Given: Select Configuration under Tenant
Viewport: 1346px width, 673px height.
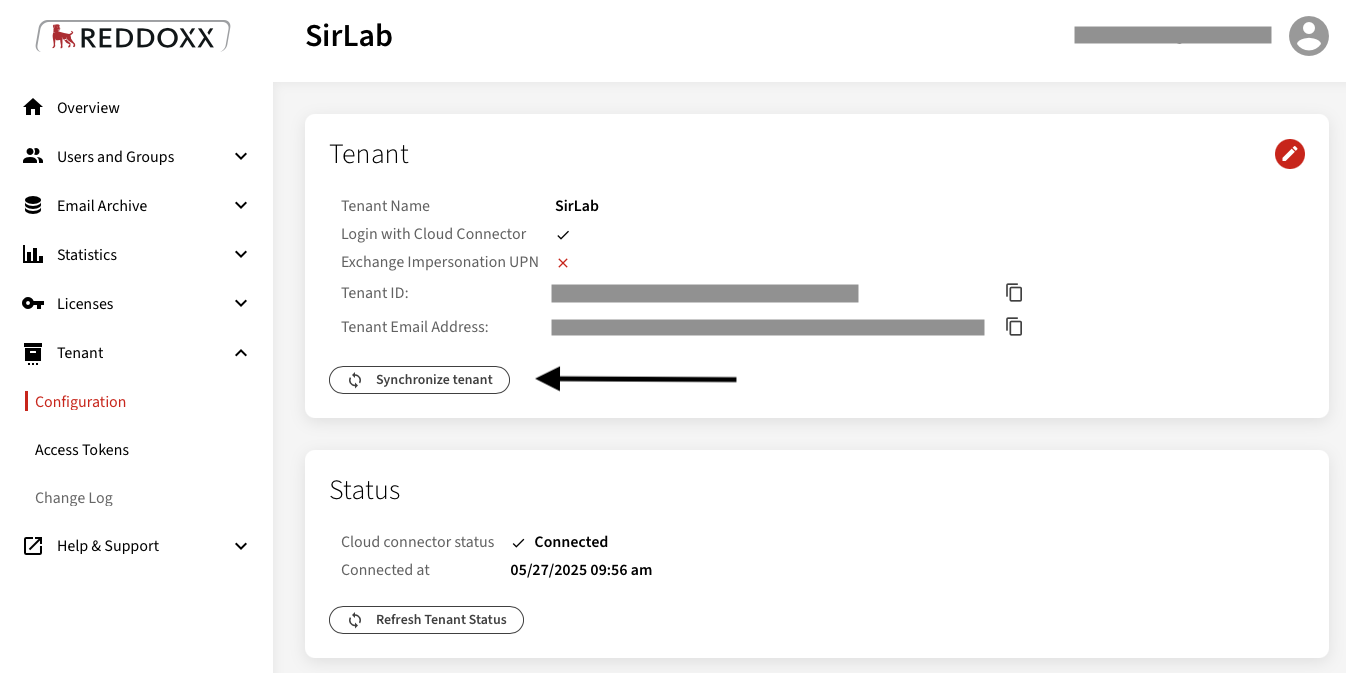Looking at the screenshot, I should coord(81,401).
